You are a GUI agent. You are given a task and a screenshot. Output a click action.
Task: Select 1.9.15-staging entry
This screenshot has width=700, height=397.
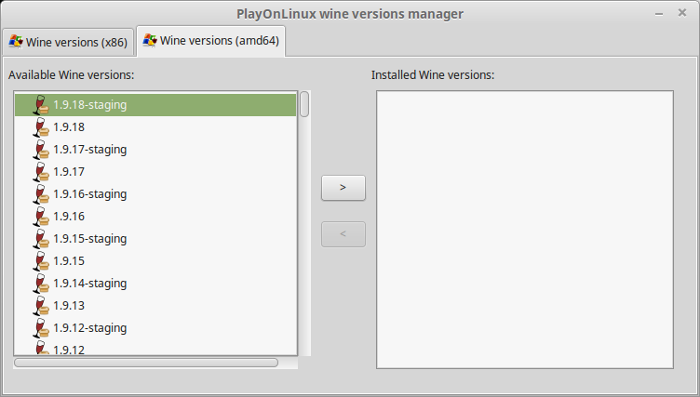click(x=155, y=239)
